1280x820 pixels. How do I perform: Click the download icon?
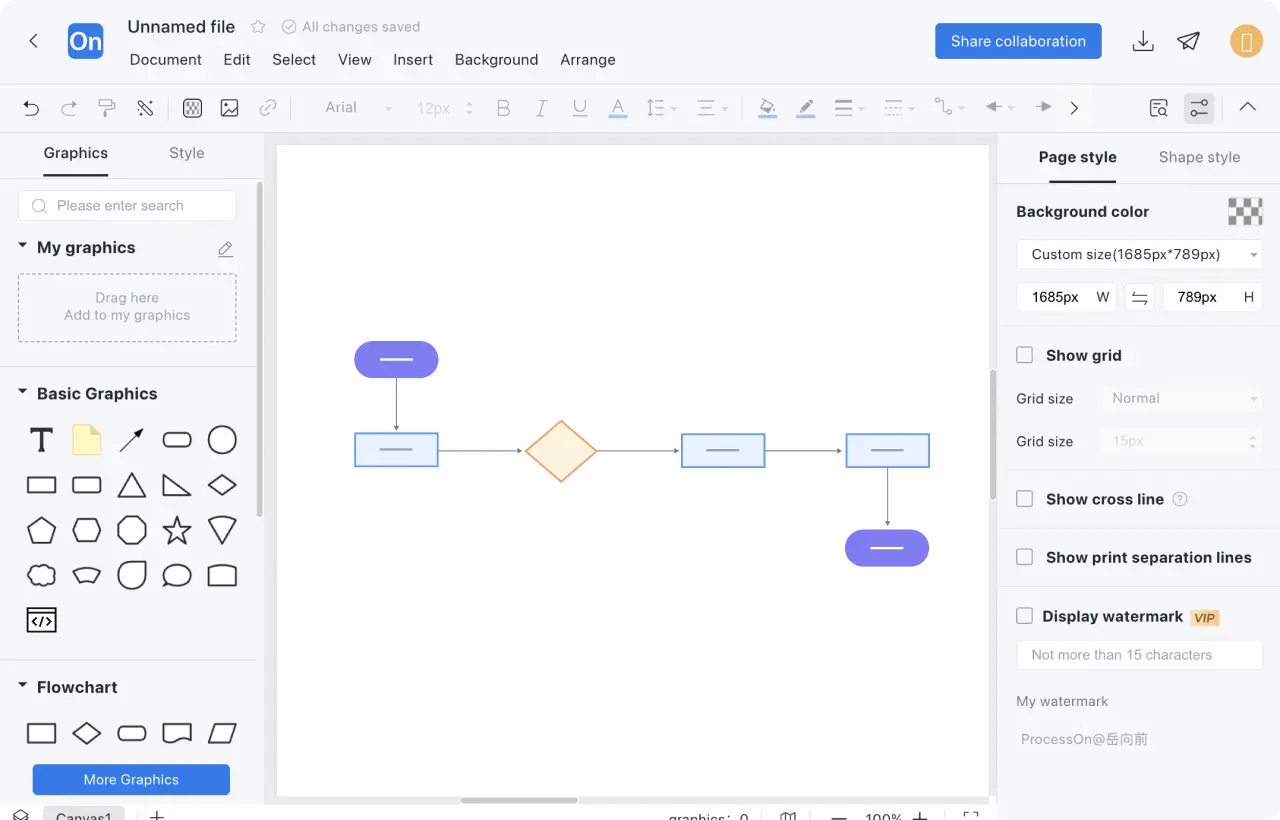click(1142, 41)
